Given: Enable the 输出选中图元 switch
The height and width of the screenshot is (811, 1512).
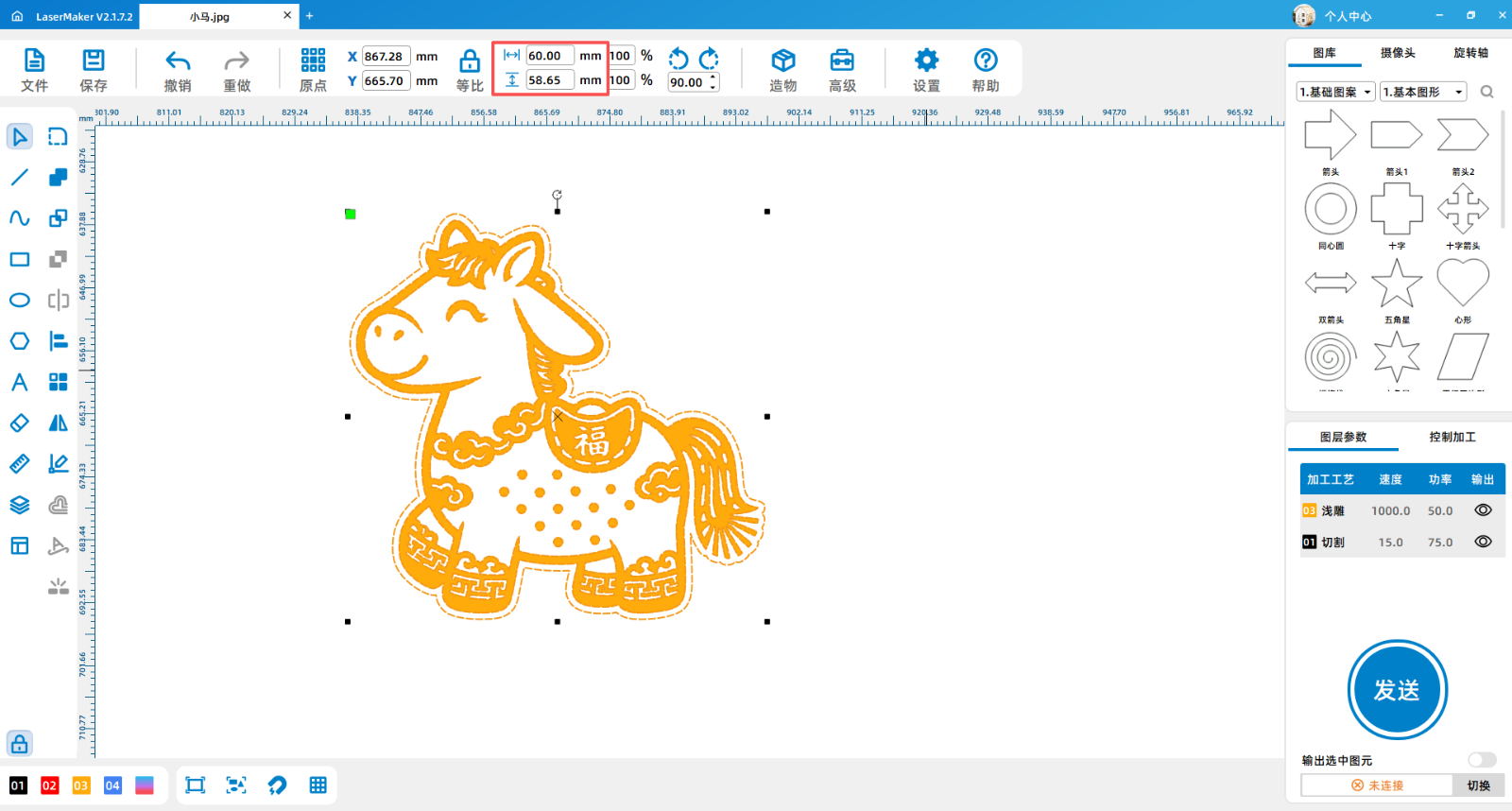Looking at the screenshot, I should (x=1481, y=760).
